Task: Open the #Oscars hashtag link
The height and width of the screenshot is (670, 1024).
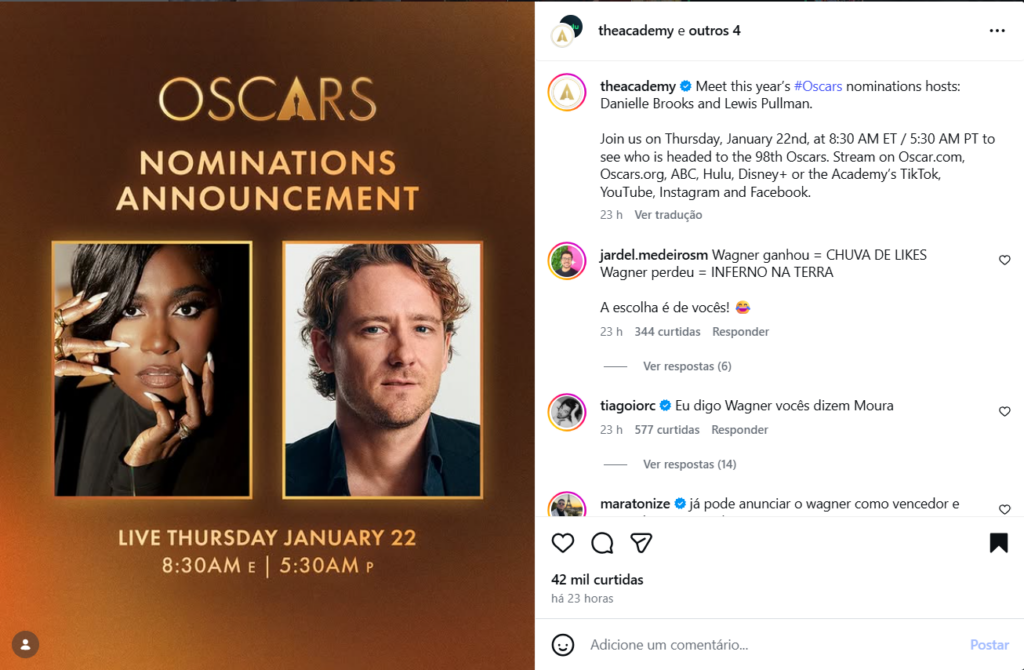Action: click(818, 87)
